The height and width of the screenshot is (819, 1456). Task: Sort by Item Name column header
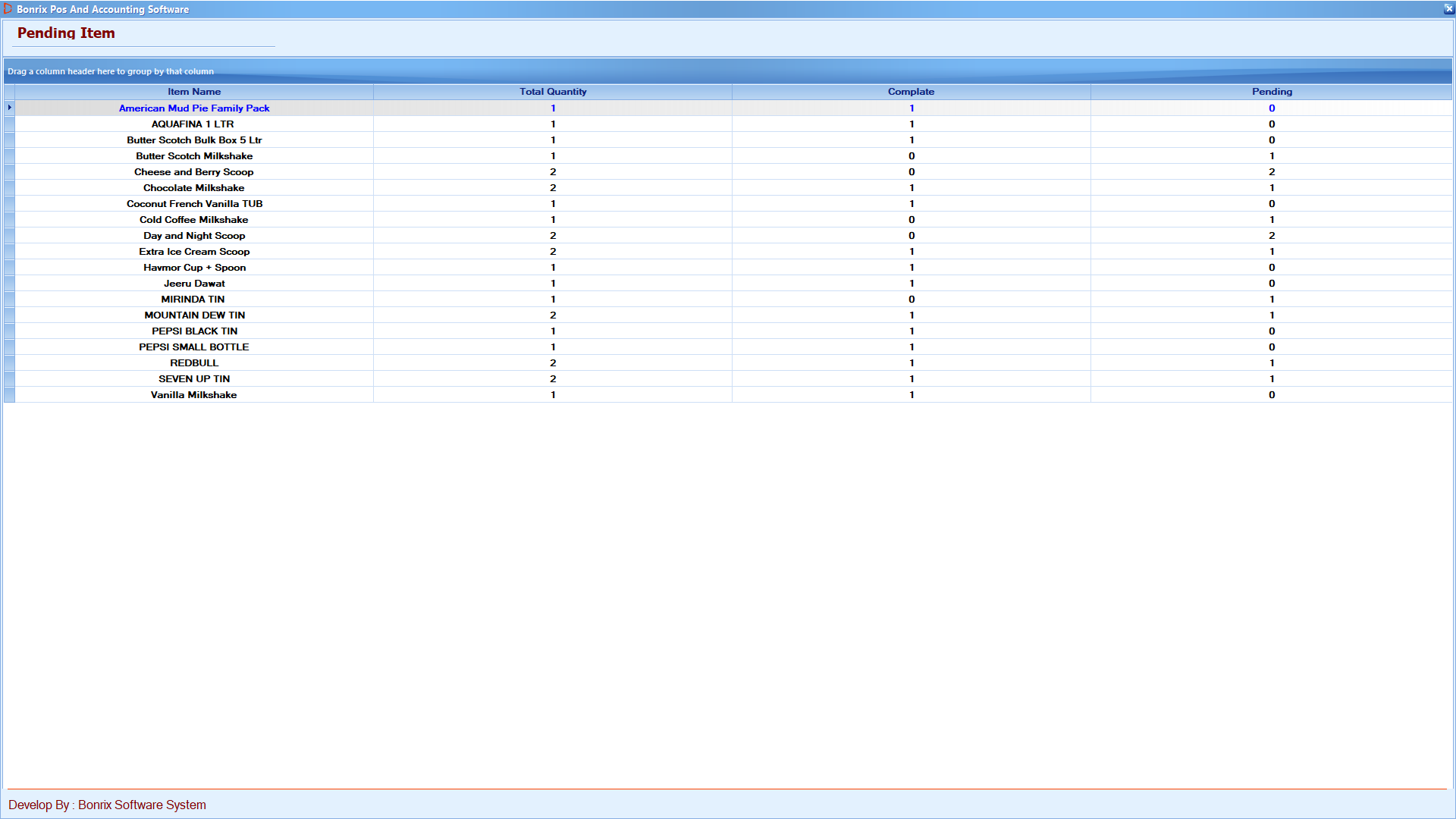click(x=194, y=92)
